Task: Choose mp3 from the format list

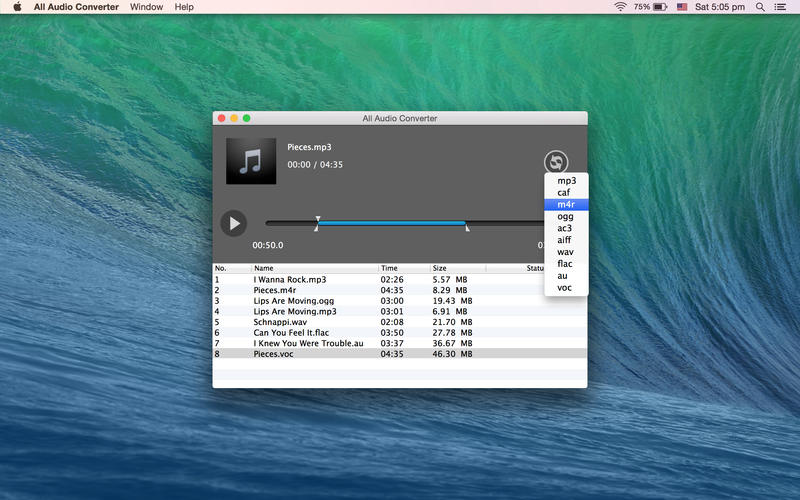Action: coord(566,181)
